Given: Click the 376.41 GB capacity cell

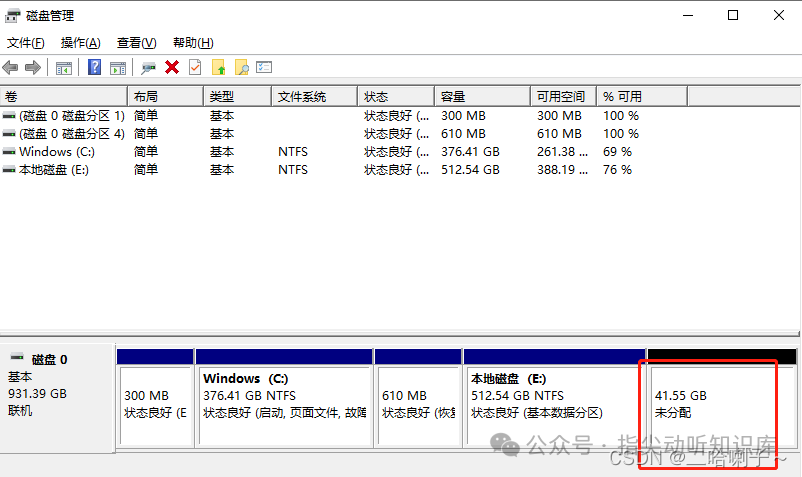Looking at the screenshot, I should [471, 152].
